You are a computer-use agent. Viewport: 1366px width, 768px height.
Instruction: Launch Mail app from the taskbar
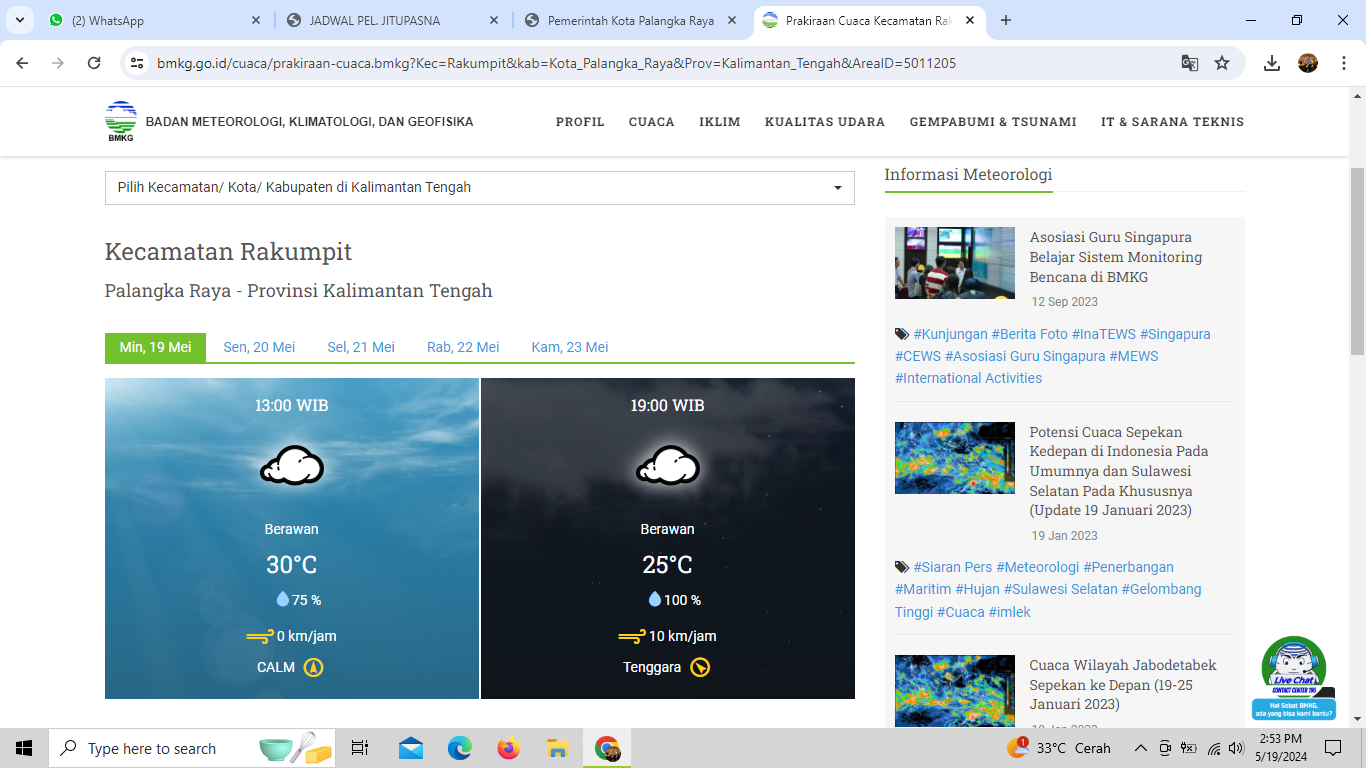(x=411, y=748)
